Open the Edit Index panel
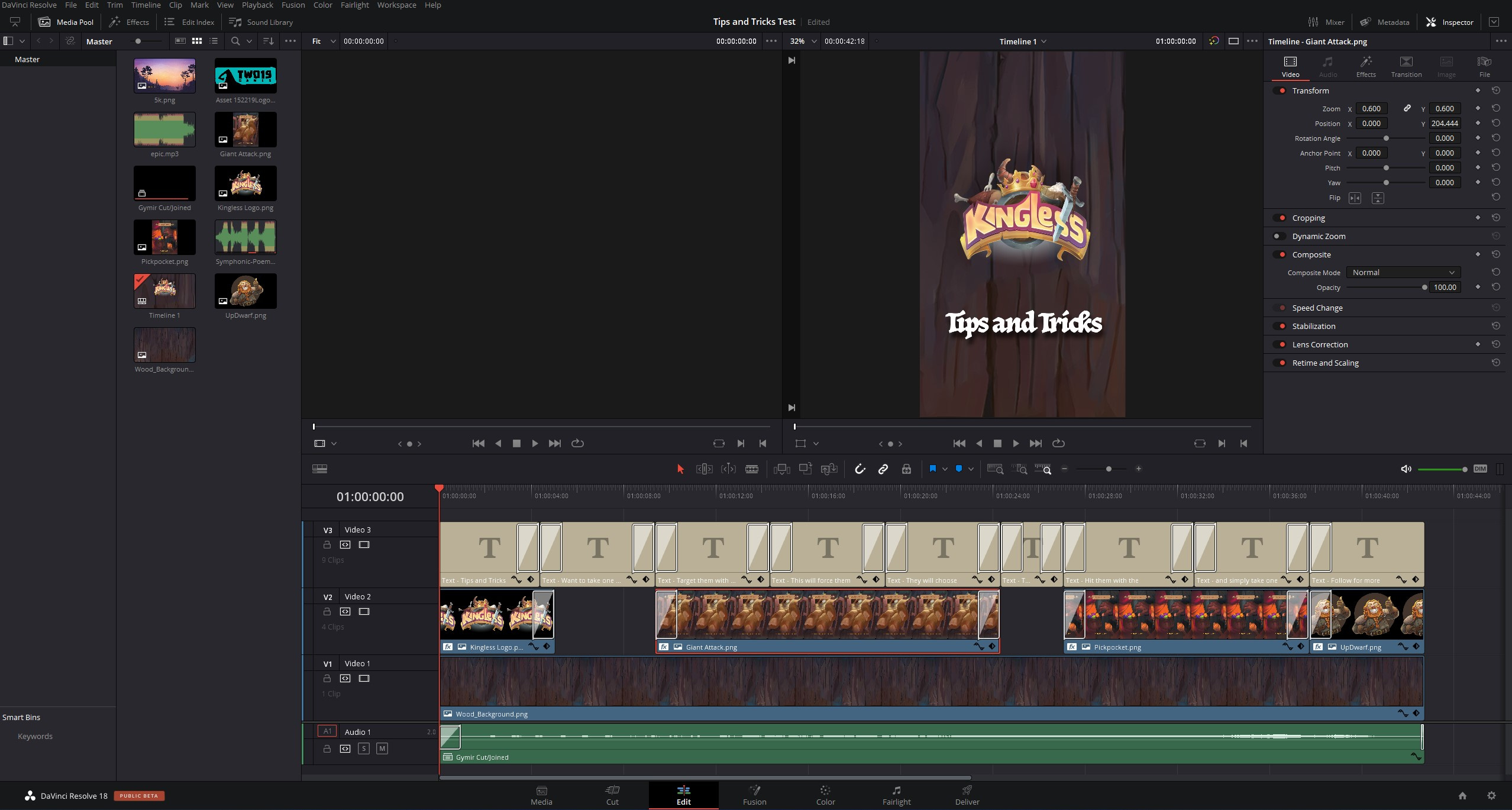This screenshot has height=810, width=1512. coord(189,22)
